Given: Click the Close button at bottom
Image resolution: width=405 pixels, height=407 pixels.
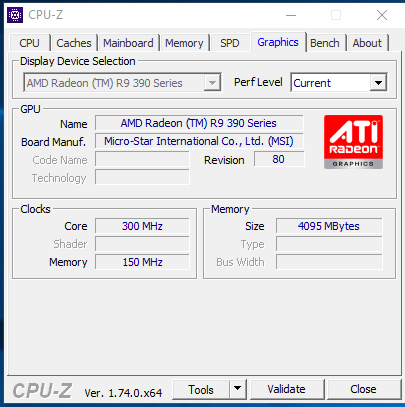Looking at the screenshot, I should point(363,389).
